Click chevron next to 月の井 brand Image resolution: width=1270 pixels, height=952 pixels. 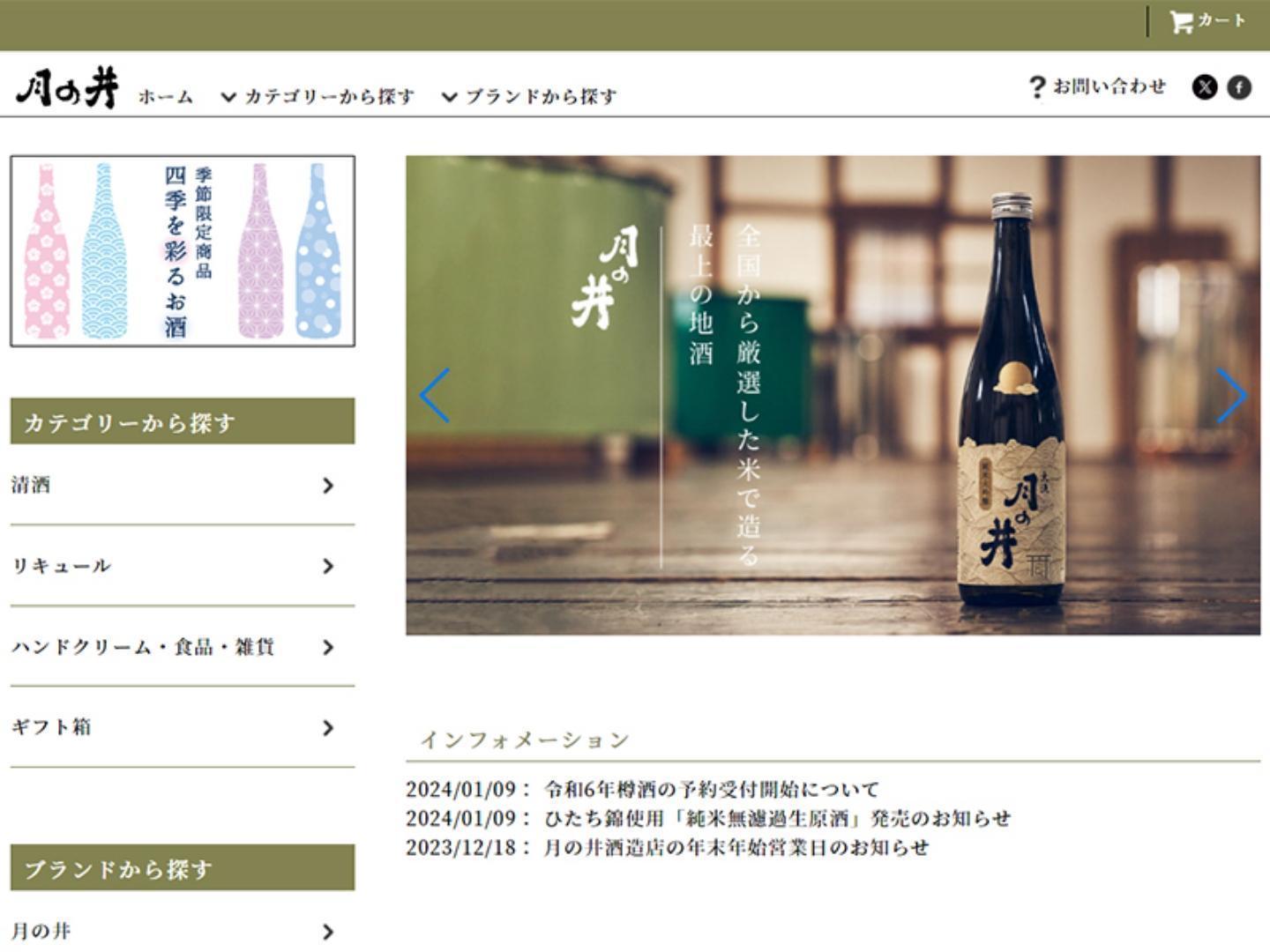pos(328,932)
